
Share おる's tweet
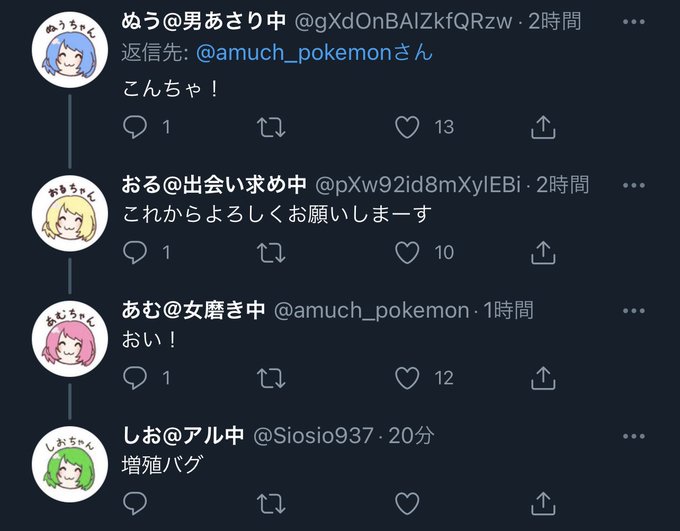click(543, 252)
